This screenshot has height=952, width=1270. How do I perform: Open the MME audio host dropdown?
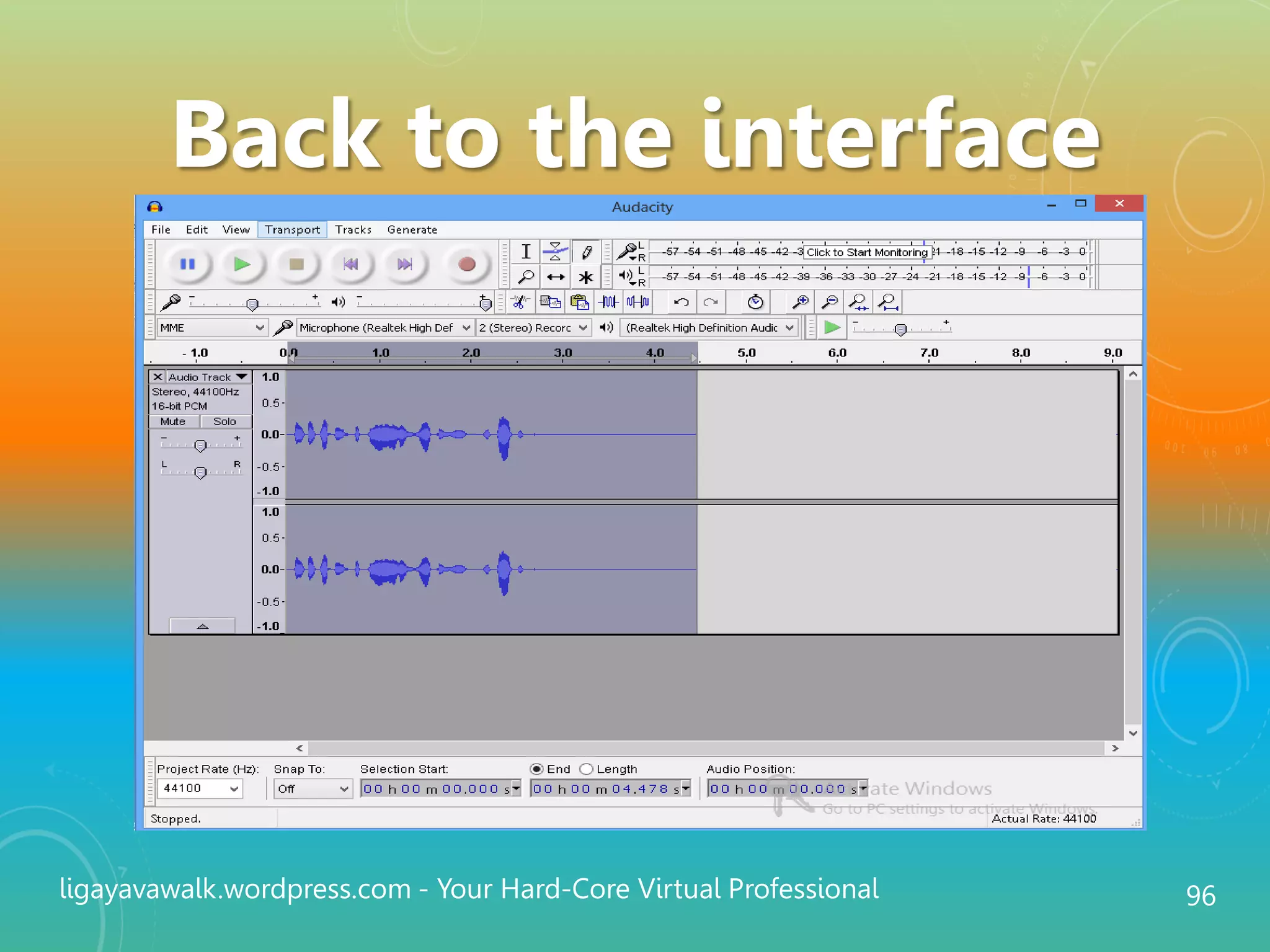tap(211, 327)
